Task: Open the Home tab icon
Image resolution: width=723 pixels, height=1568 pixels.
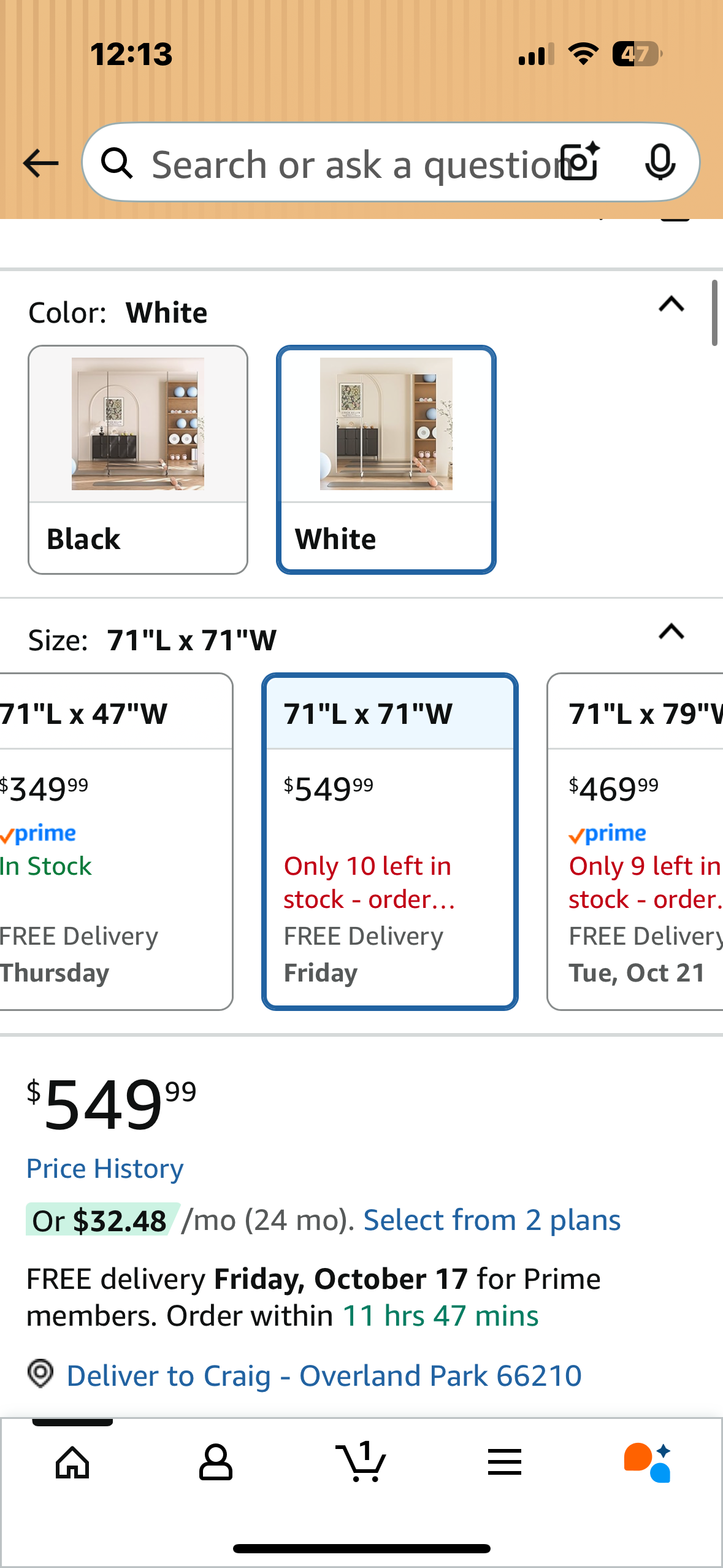Action: coord(72,1462)
